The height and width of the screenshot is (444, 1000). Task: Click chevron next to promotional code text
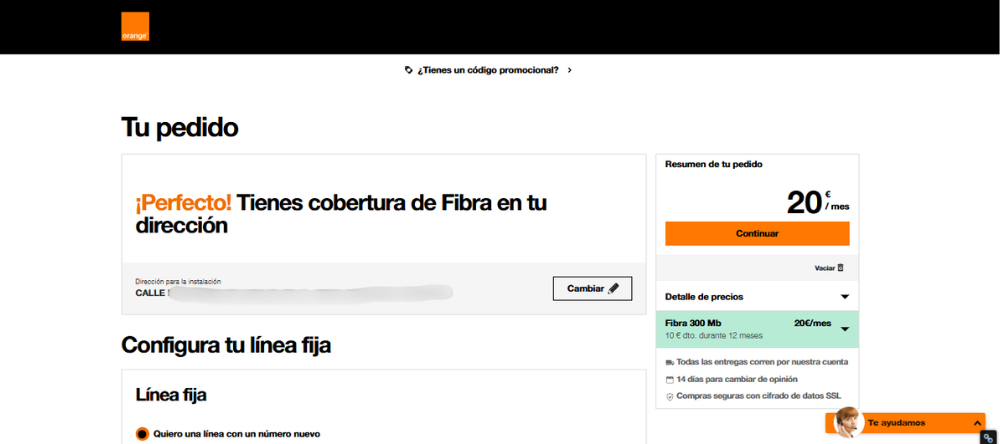click(x=570, y=70)
